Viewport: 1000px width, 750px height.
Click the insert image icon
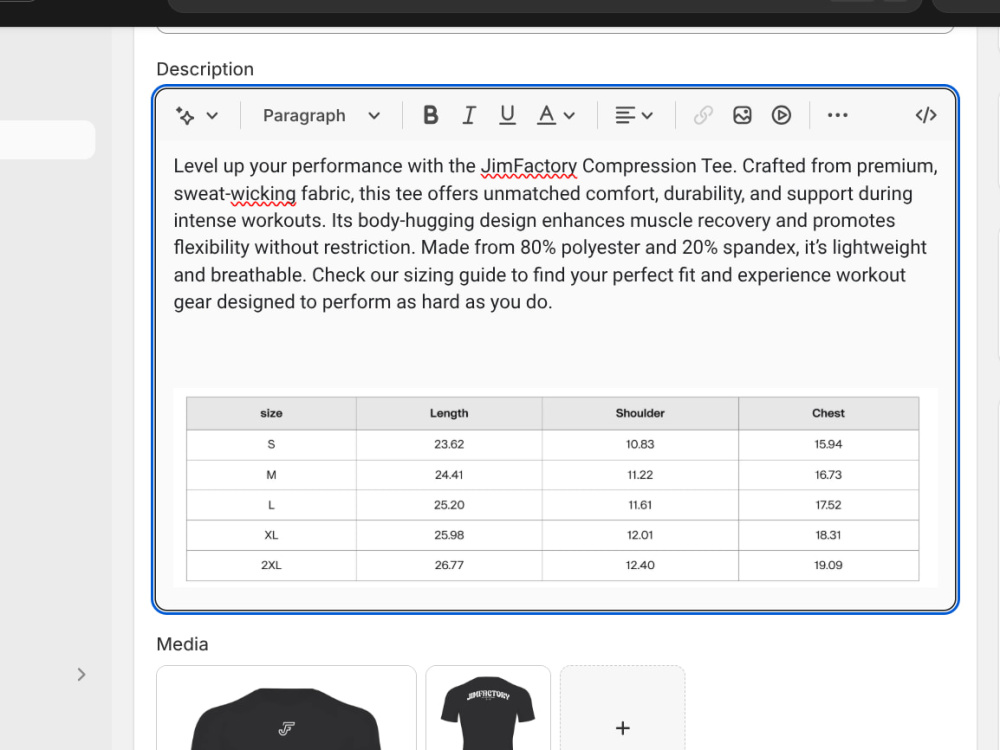(742, 115)
